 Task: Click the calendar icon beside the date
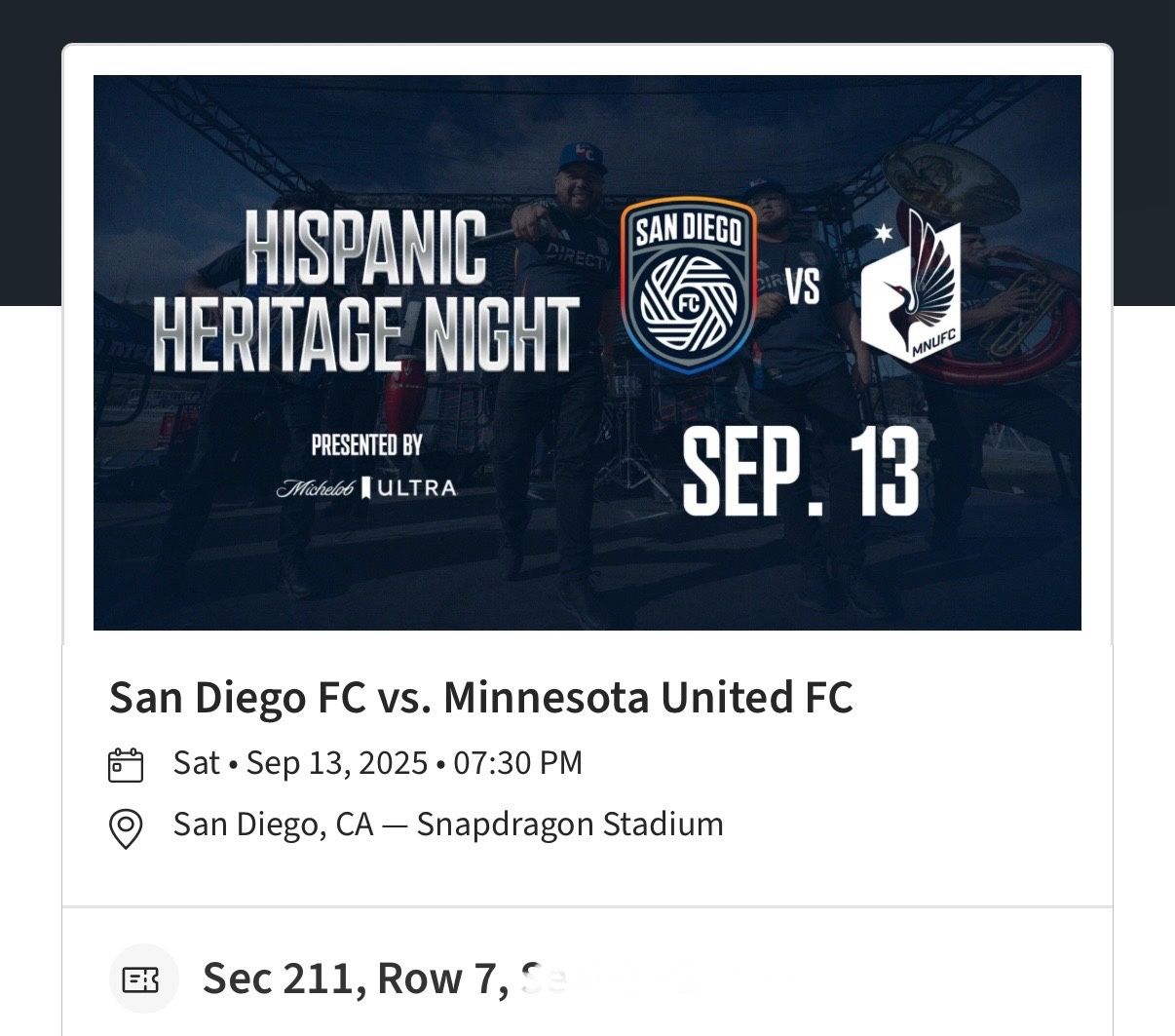pyautogui.click(x=126, y=765)
